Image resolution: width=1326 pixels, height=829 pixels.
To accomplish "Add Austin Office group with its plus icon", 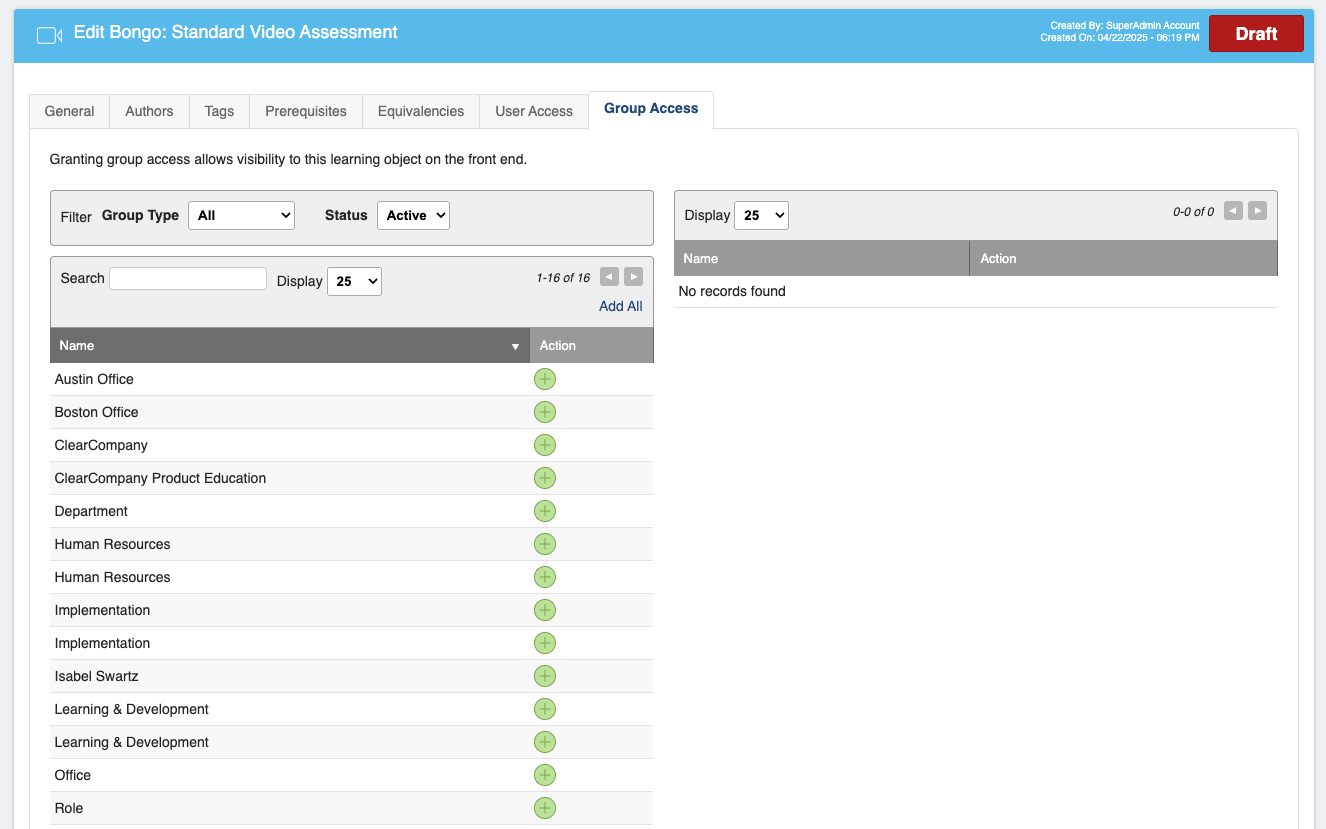I will pos(545,379).
